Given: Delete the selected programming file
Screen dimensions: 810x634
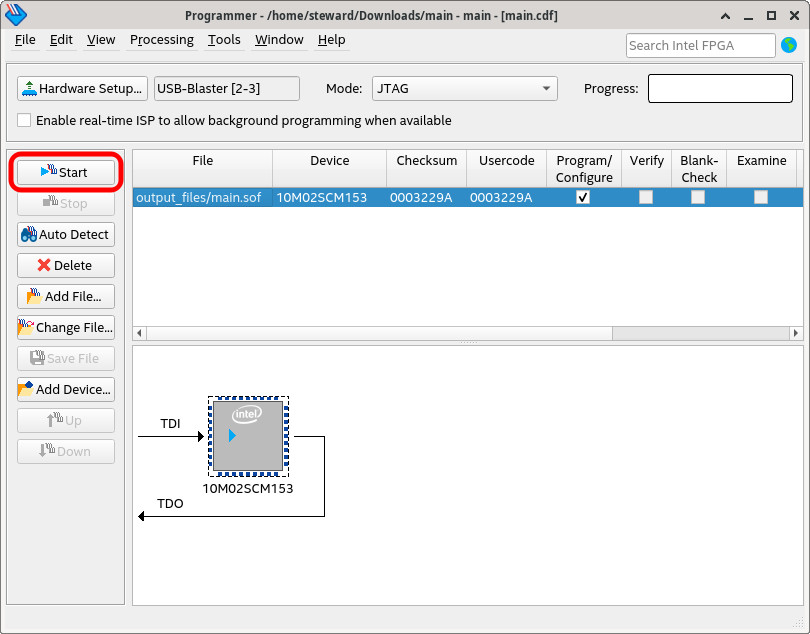Looking at the screenshot, I should pyautogui.click(x=66, y=266).
